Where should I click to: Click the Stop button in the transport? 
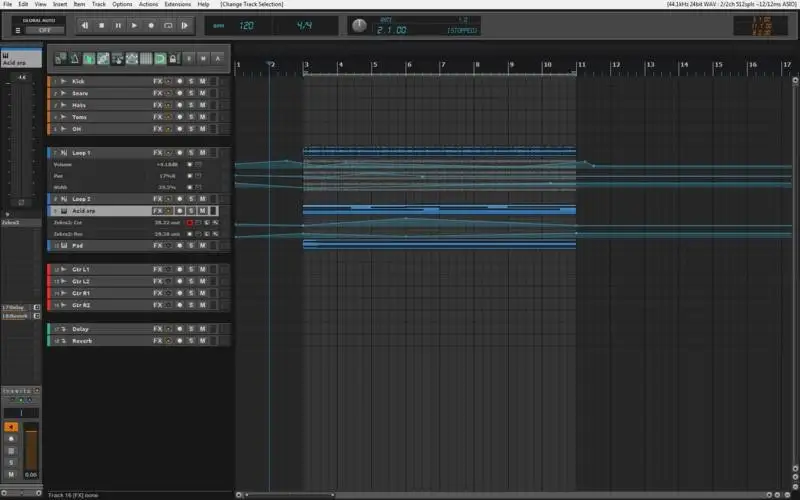click(101, 25)
